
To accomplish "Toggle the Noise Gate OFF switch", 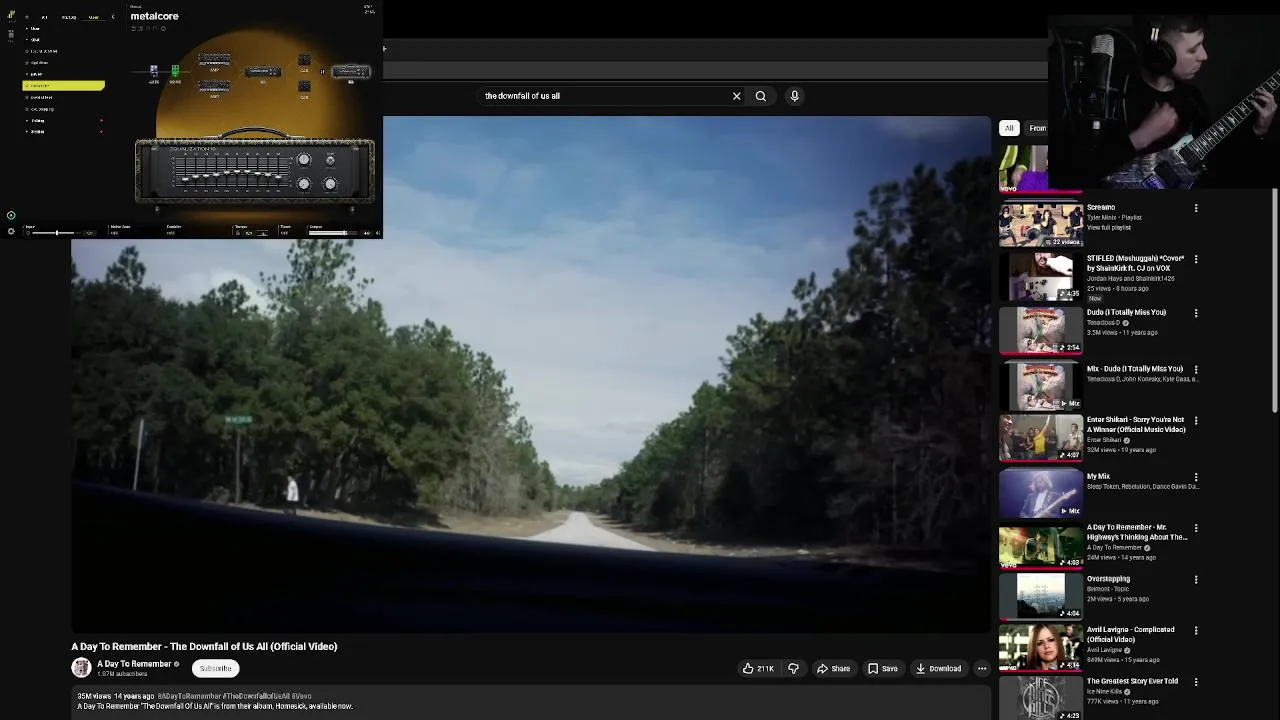I will coord(114,233).
